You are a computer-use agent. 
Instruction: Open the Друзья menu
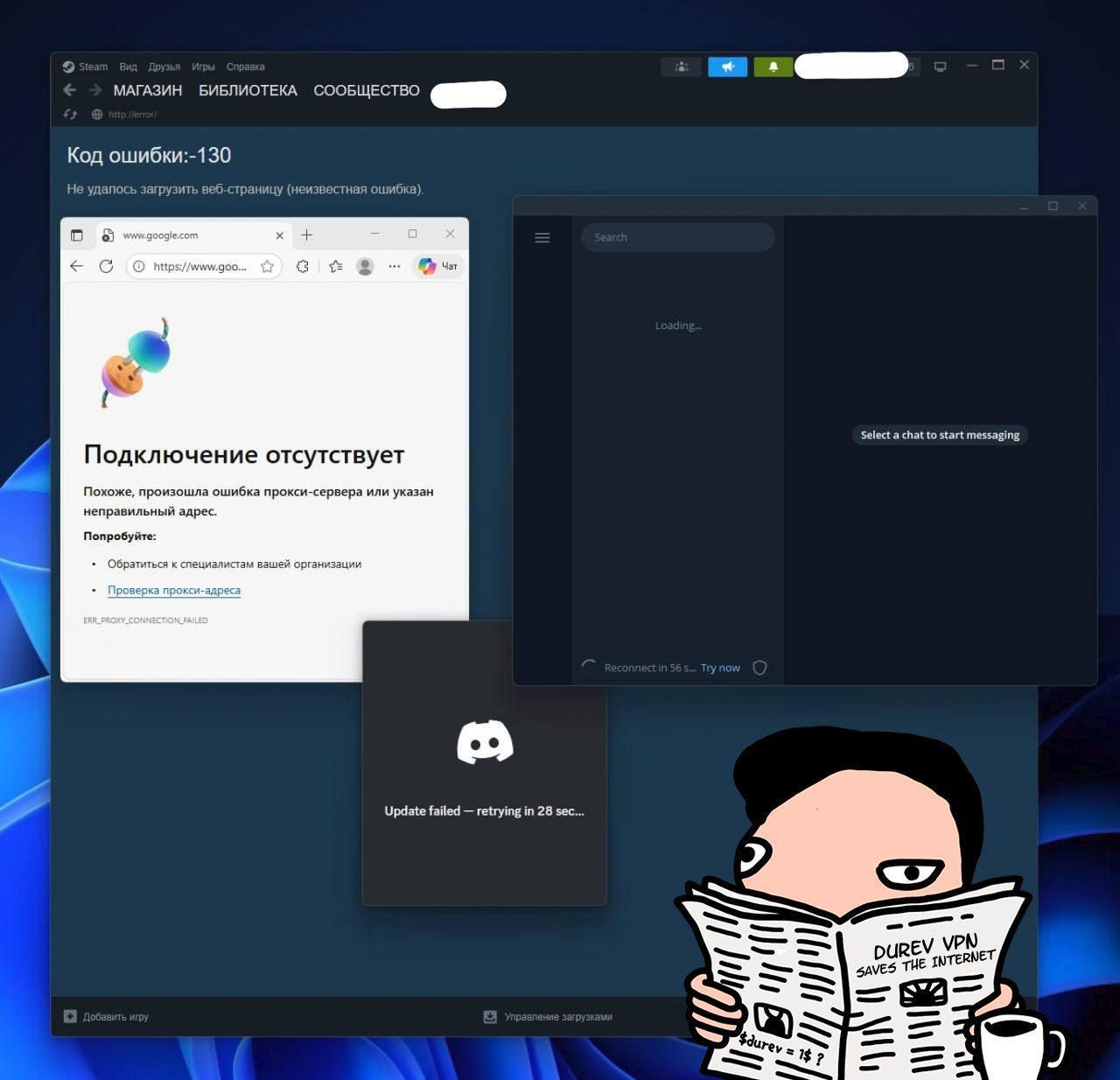(164, 67)
